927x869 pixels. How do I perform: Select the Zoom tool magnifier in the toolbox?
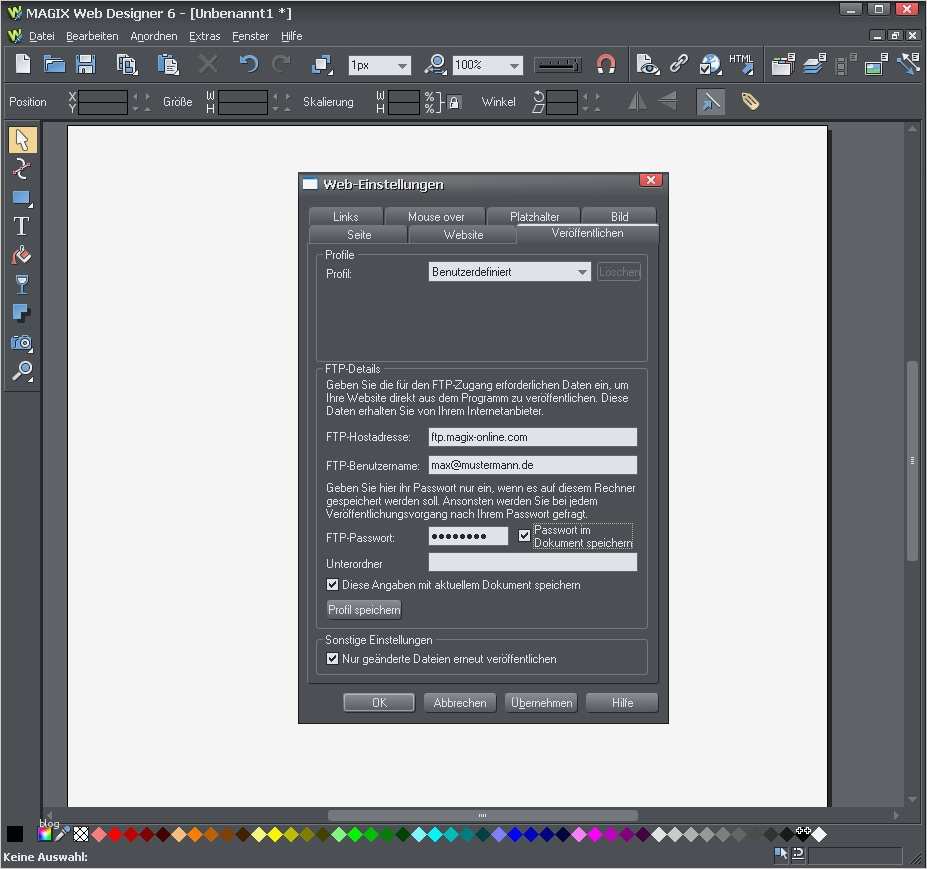[x=21, y=372]
